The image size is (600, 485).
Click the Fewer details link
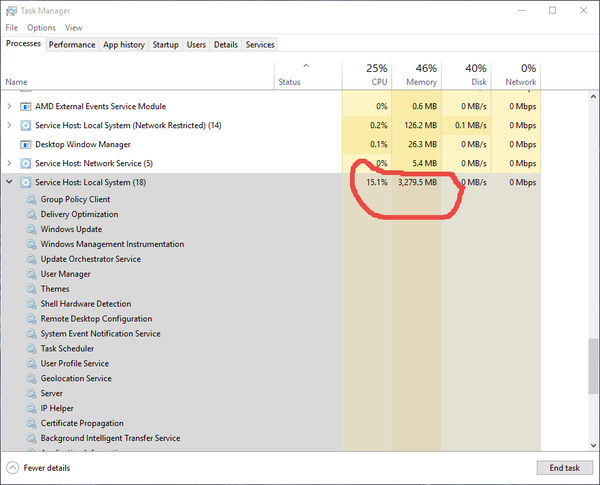point(46,467)
